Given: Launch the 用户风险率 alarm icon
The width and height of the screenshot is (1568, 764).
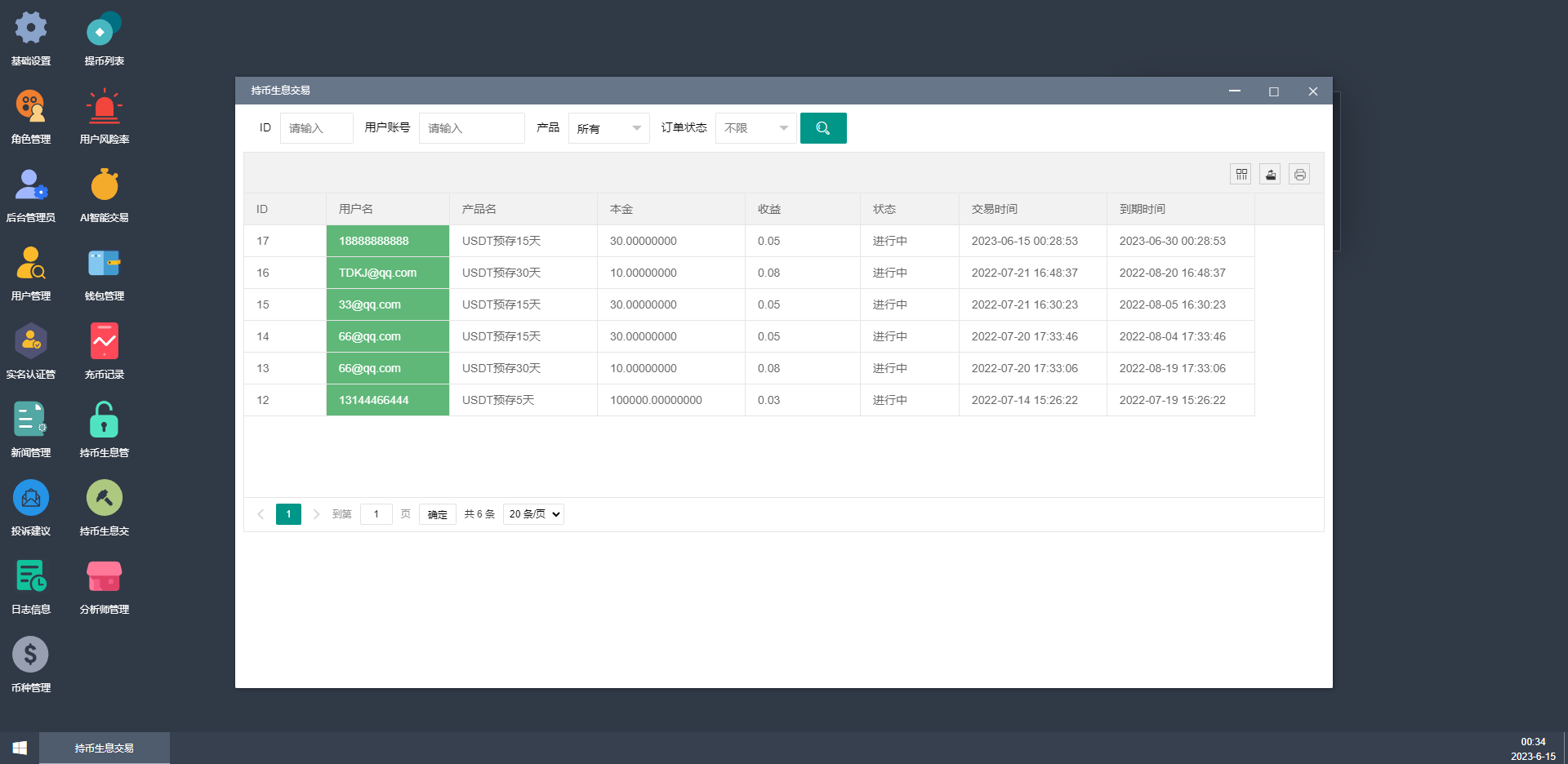Looking at the screenshot, I should 104,108.
